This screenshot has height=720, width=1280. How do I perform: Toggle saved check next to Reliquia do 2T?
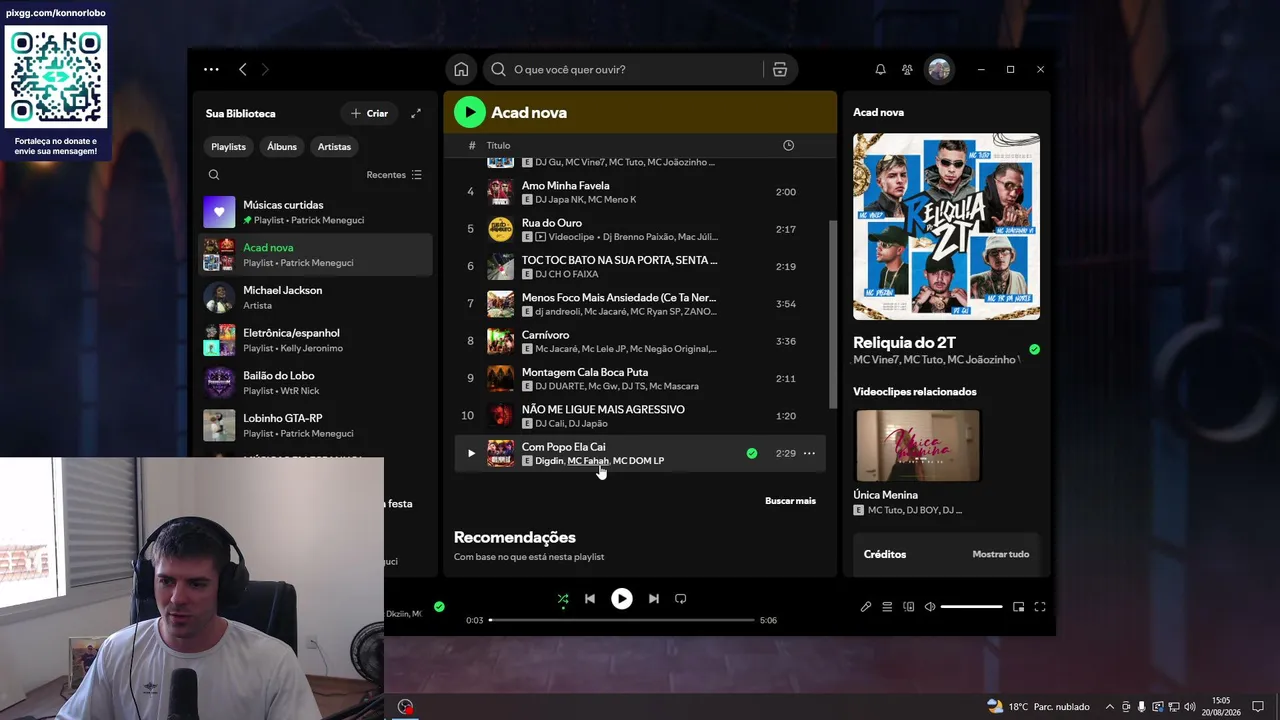(x=1034, y=349)
